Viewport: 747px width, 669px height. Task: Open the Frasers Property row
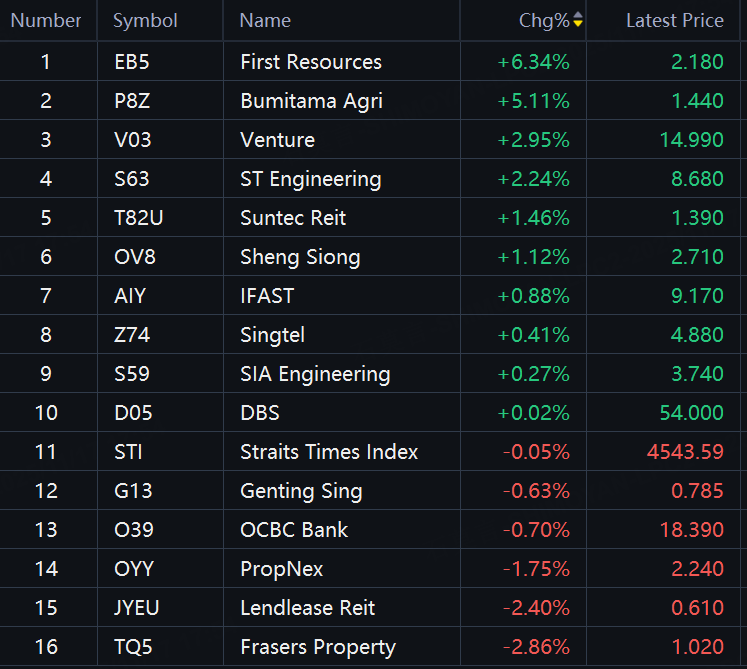pyautogui.click(x=318, y=647)
